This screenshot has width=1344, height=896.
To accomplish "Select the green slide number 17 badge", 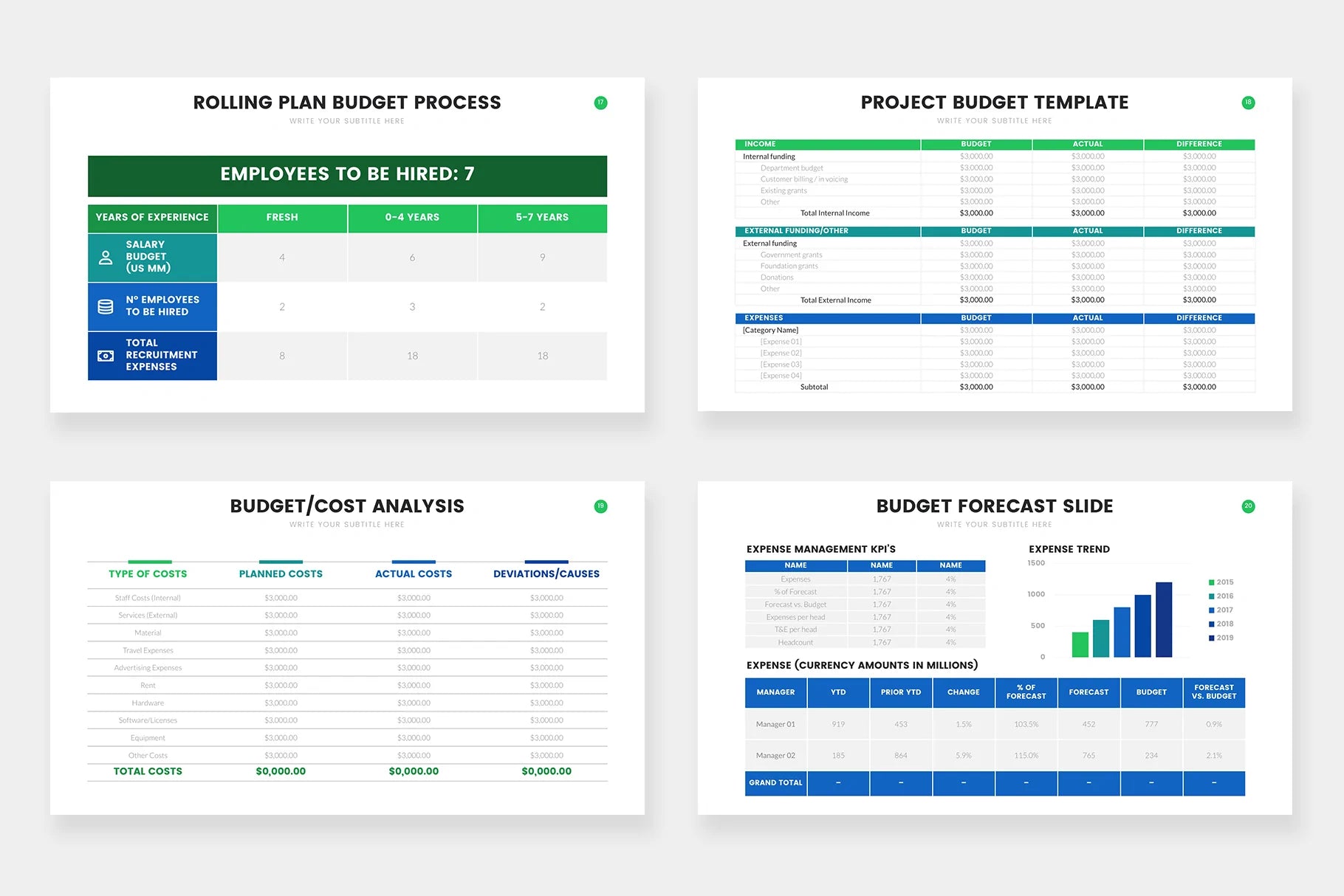I will pyautogui.click(x=600, y=103).
